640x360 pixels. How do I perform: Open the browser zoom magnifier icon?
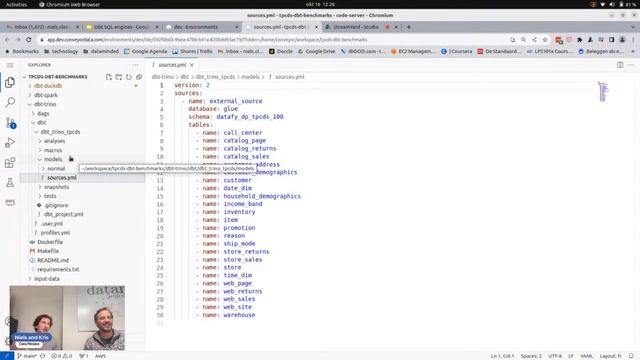click(523, 40)
